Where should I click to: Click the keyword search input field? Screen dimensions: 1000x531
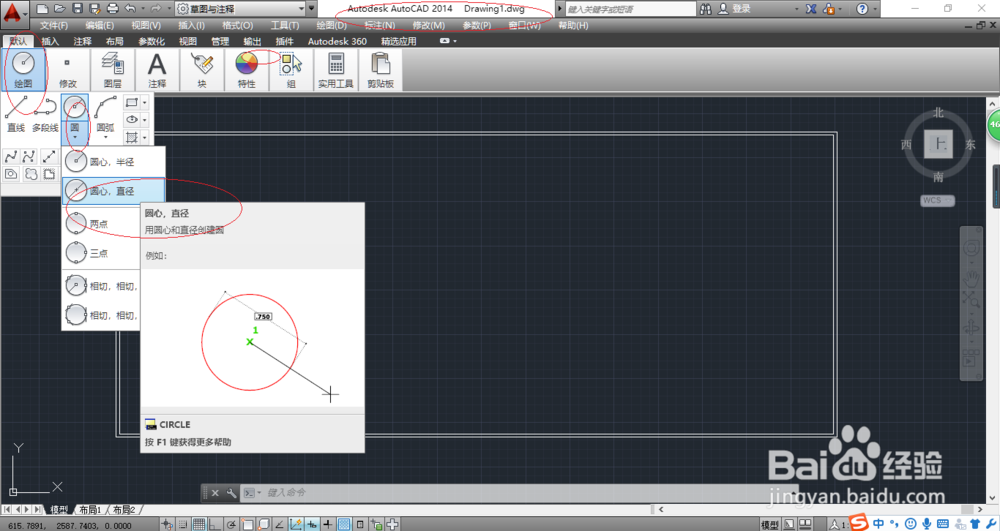pyautogui.click(x=630, y=9)
